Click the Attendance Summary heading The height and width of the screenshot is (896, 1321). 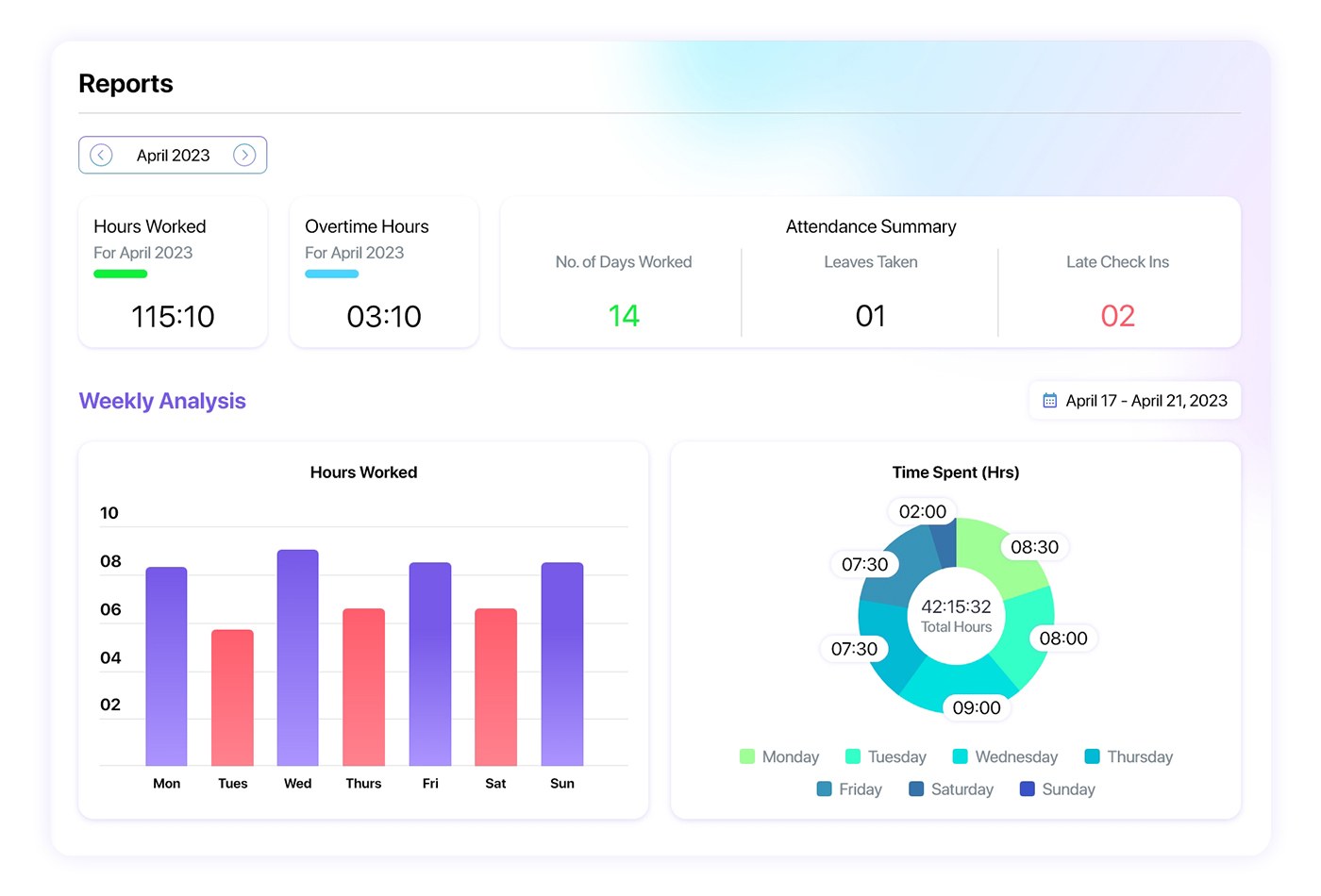pyautogui.click(x=871, y=226)
